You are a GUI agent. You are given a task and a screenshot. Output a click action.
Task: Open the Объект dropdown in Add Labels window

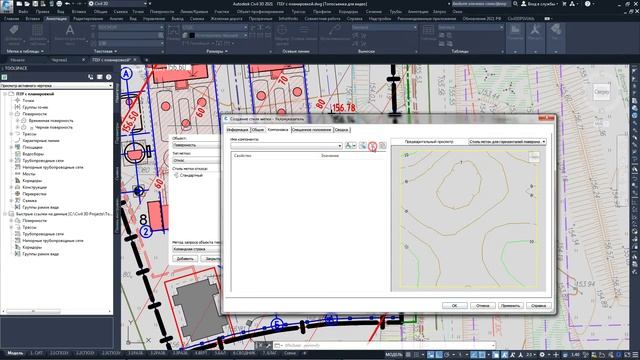[196, 145]
